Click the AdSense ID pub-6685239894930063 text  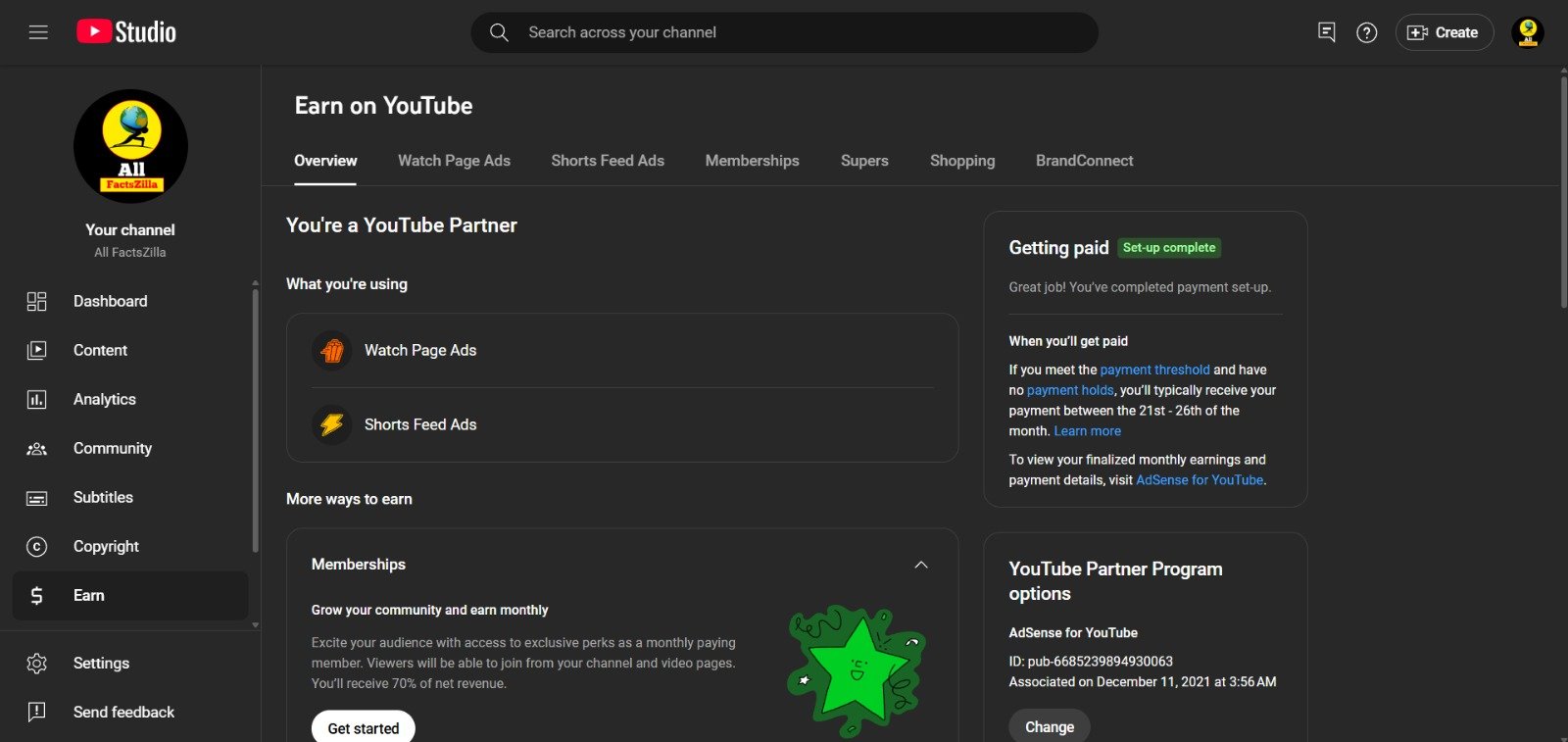pos(1091,662)
